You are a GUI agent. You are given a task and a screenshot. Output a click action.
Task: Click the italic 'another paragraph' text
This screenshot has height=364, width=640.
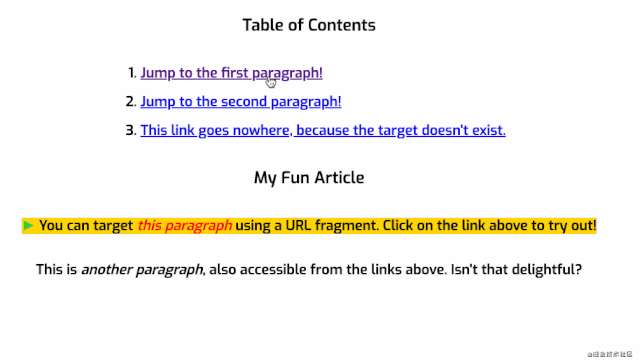(142, 270)
